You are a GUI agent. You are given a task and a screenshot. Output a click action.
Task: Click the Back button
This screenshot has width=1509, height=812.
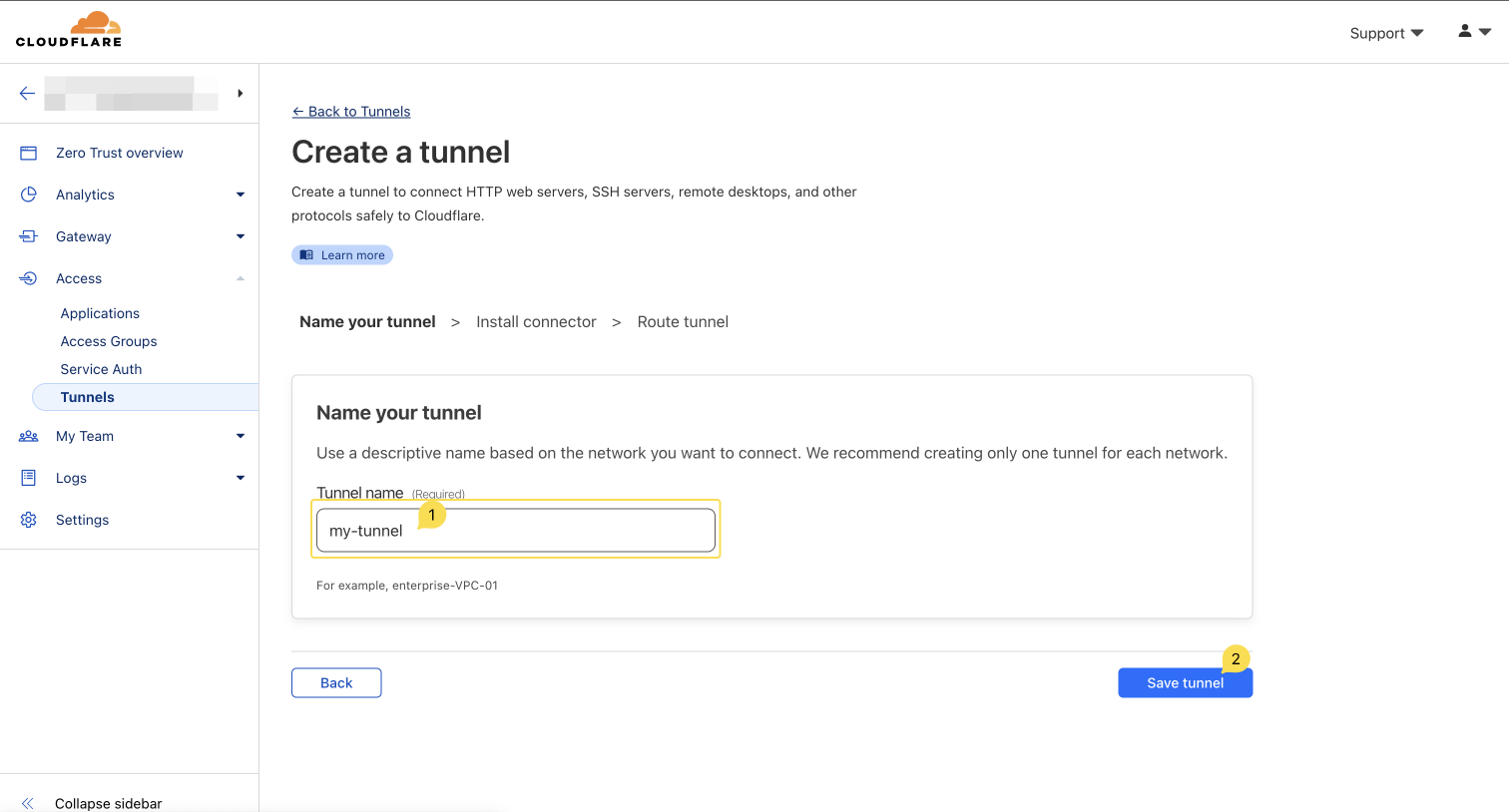click(336, 683)
